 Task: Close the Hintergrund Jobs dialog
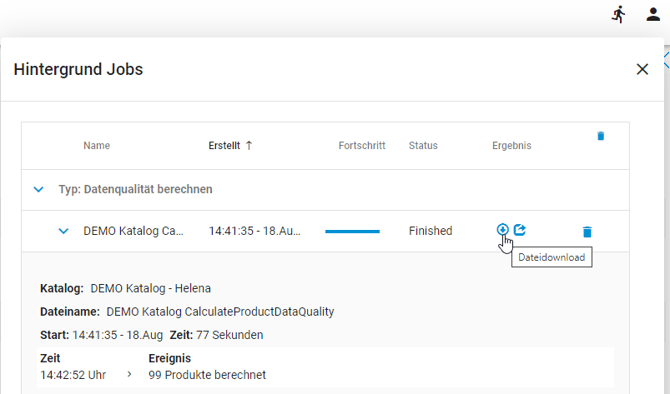(642, 69)
